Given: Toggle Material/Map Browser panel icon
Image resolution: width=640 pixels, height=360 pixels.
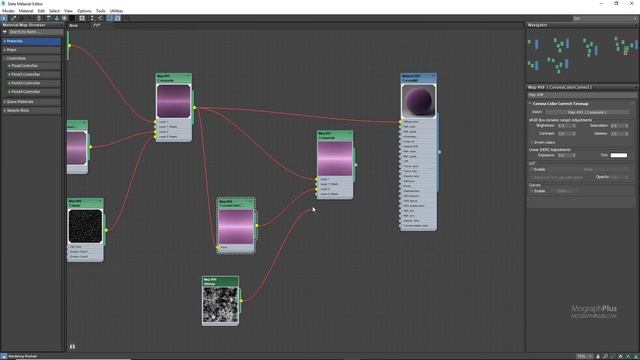Looking at the screenshot, I should [x=109, y=18].
